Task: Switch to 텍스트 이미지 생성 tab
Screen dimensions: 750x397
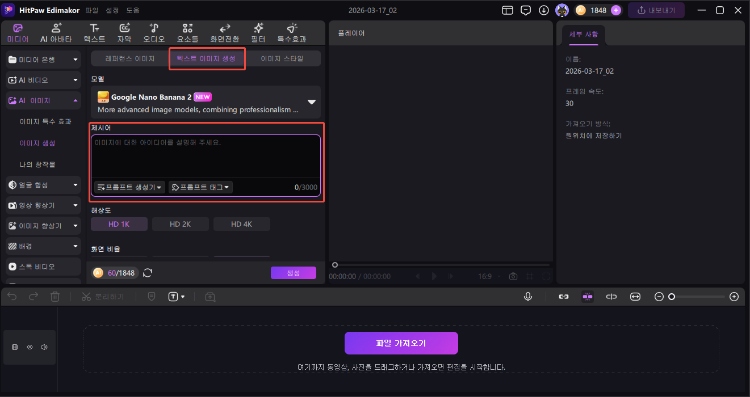Action: (x=206, y=59)
